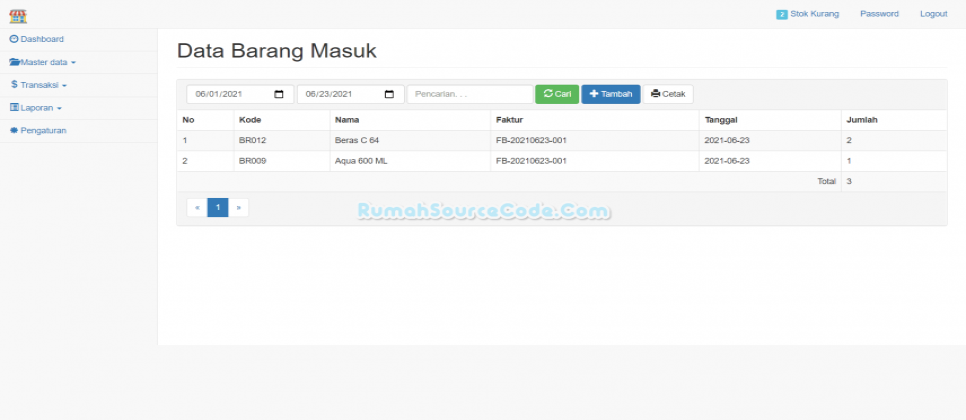Click the green Cari button
The height and width of the screenshot is (420, 966).
click(x=557, y=94)
